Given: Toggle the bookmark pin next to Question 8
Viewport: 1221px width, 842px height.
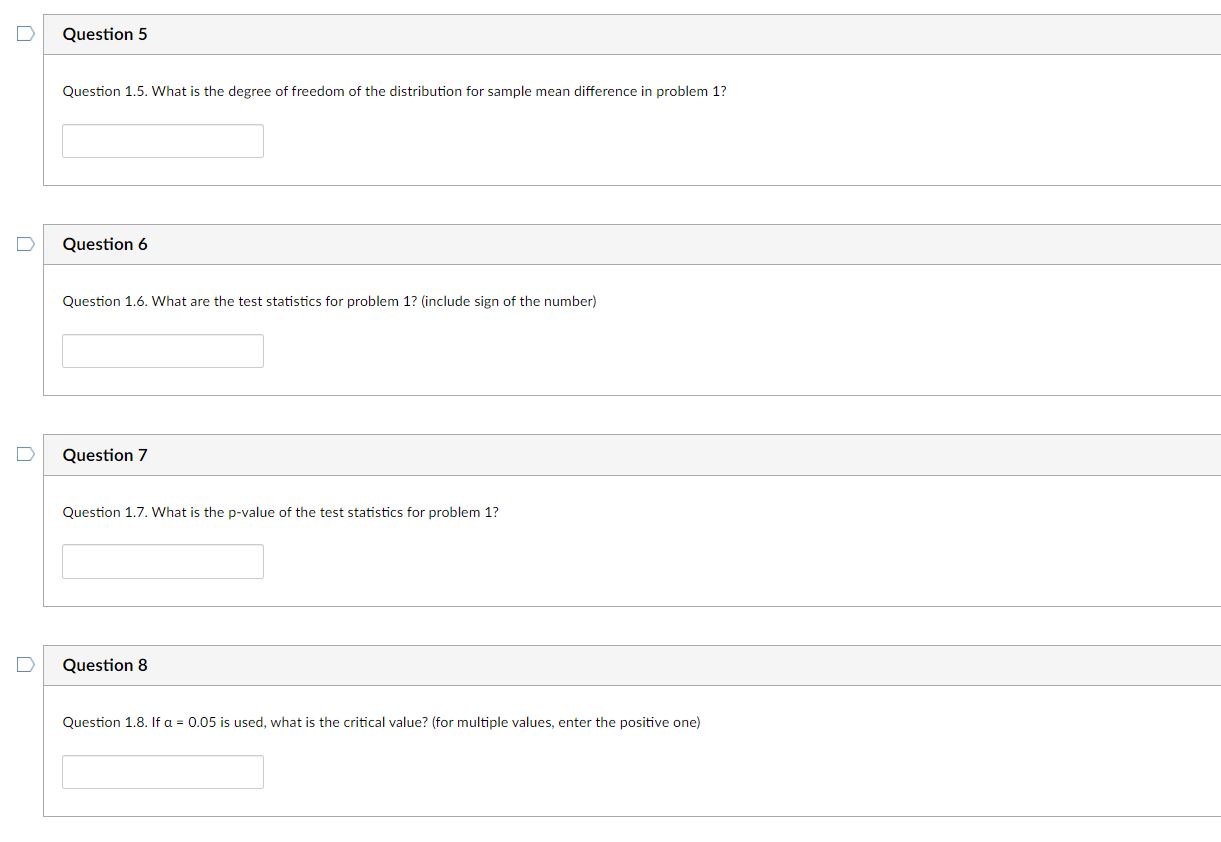Looking at the screenshot, I should (25, 664).
